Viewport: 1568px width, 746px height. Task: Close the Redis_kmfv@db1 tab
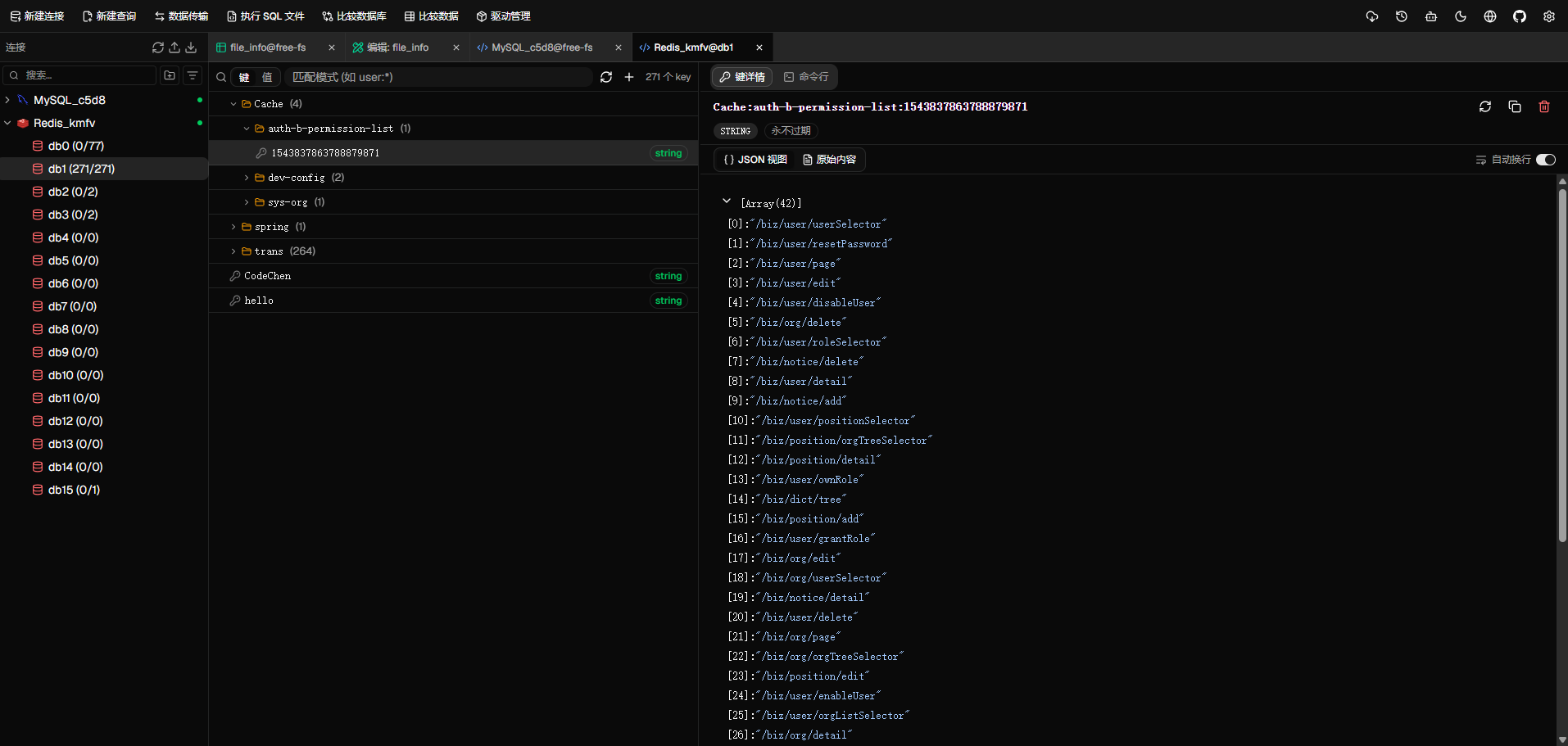point(759,47)
